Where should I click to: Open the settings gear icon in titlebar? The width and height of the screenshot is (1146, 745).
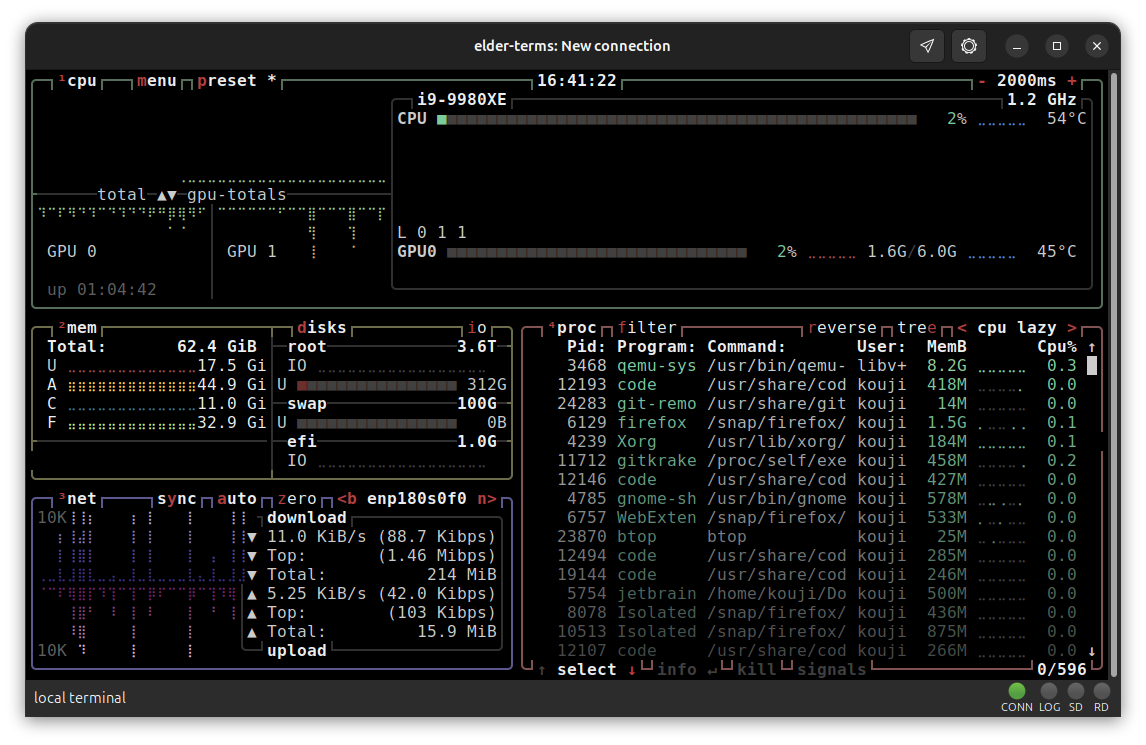click(x=968, y=46)
